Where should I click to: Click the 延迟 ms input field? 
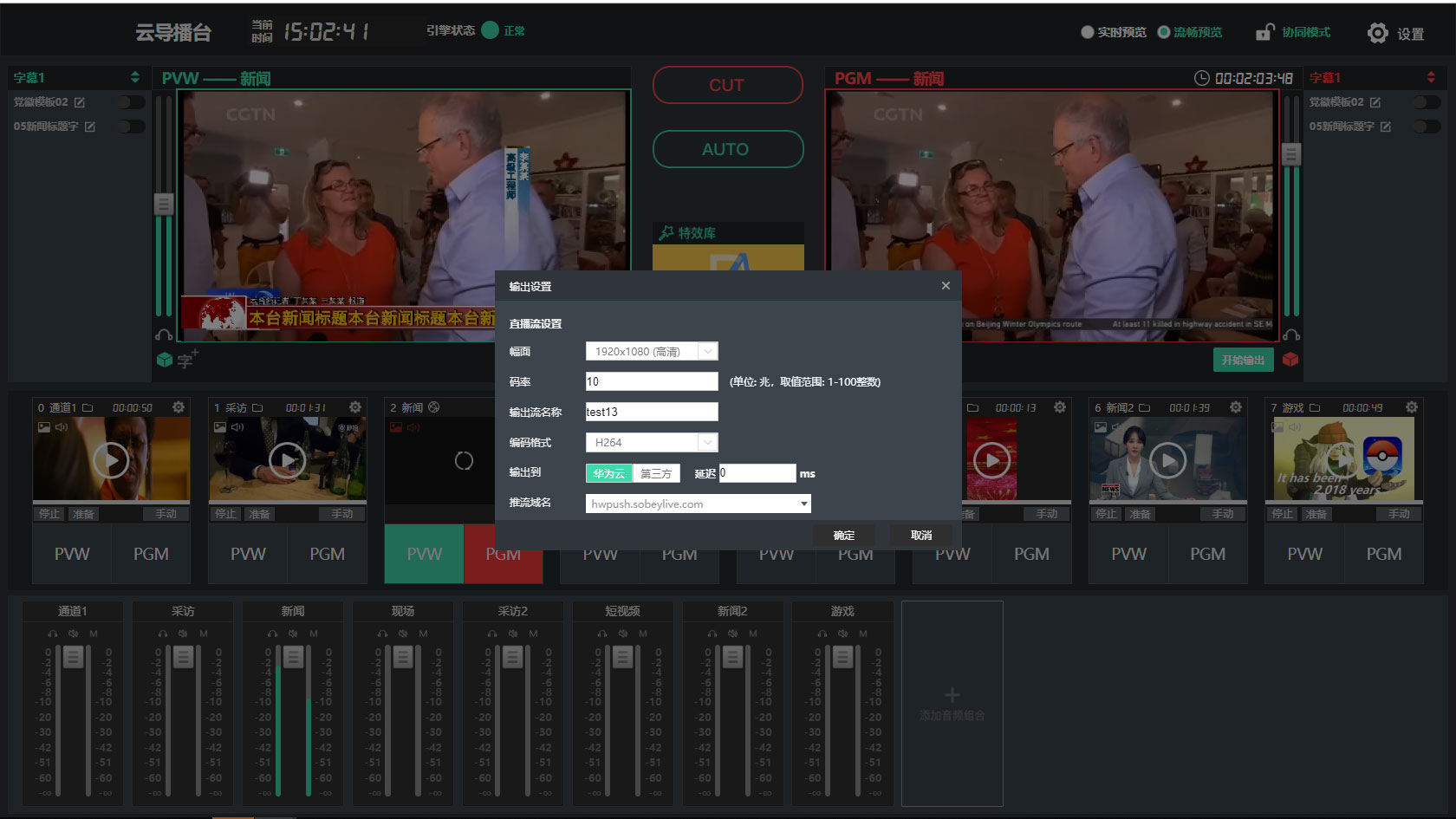757,473
